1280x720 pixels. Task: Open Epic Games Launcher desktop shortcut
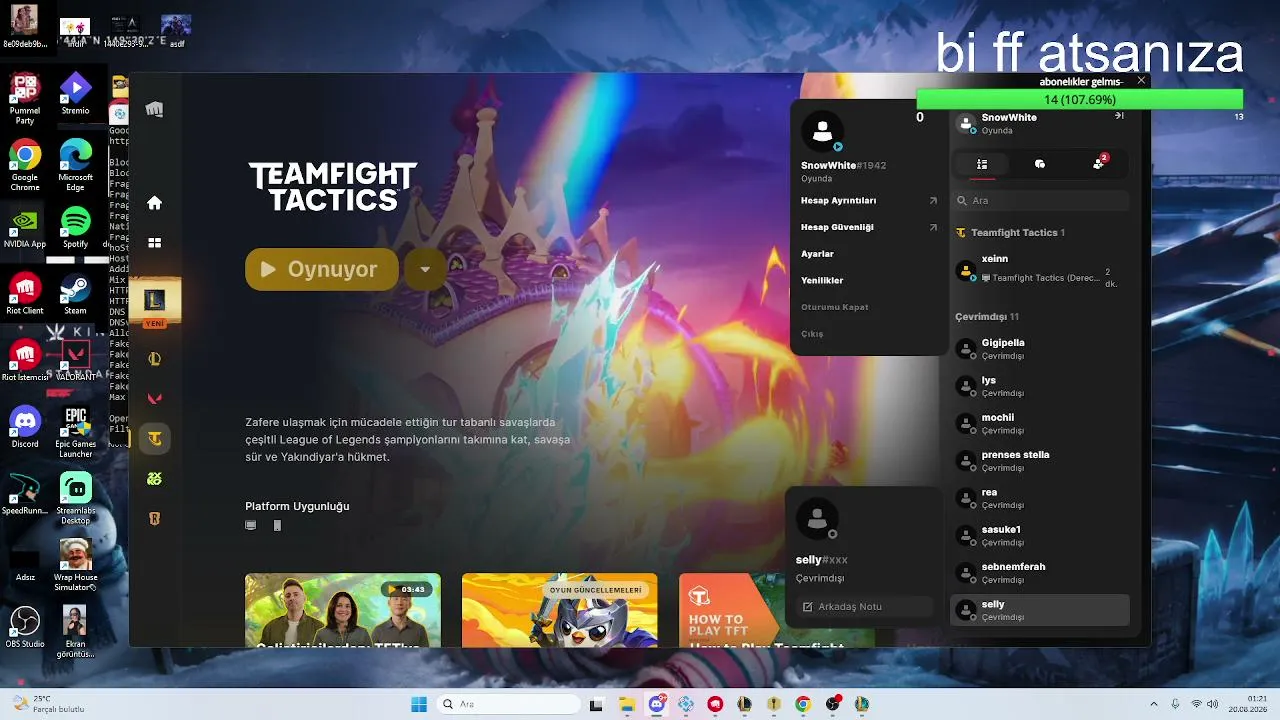(76, 433)
